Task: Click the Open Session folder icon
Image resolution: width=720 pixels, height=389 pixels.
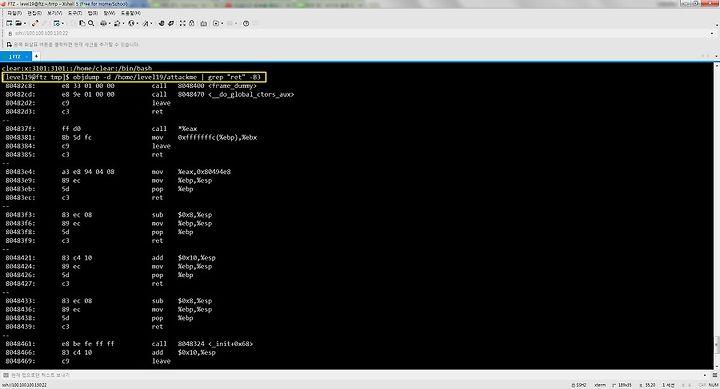Action: pos(18,23)
